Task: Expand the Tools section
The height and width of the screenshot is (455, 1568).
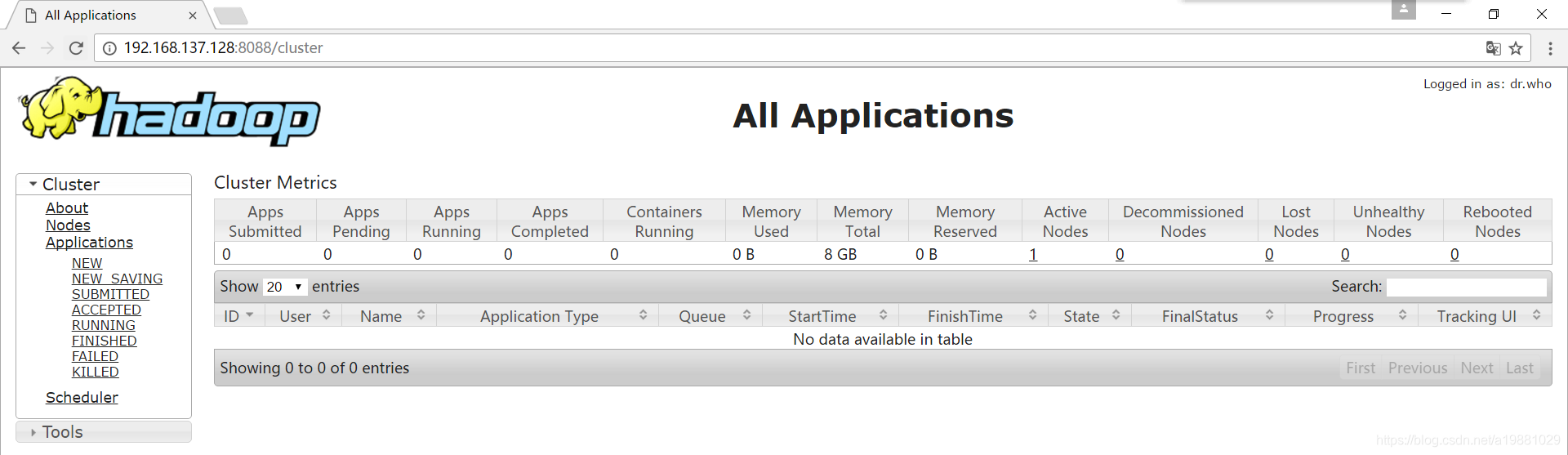Action: [x=104, y=432]
